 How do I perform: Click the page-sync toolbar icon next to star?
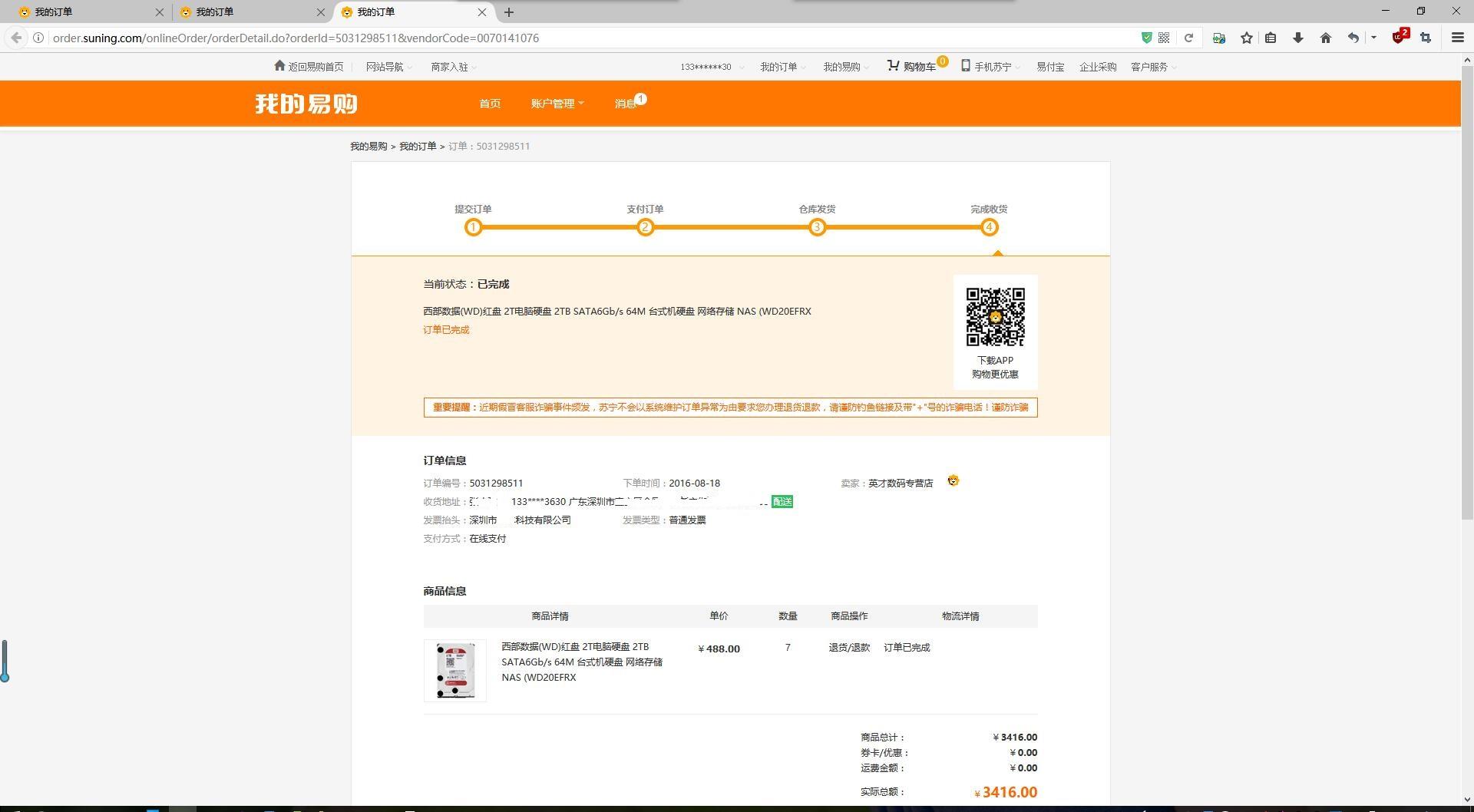tap(1219, 38)
